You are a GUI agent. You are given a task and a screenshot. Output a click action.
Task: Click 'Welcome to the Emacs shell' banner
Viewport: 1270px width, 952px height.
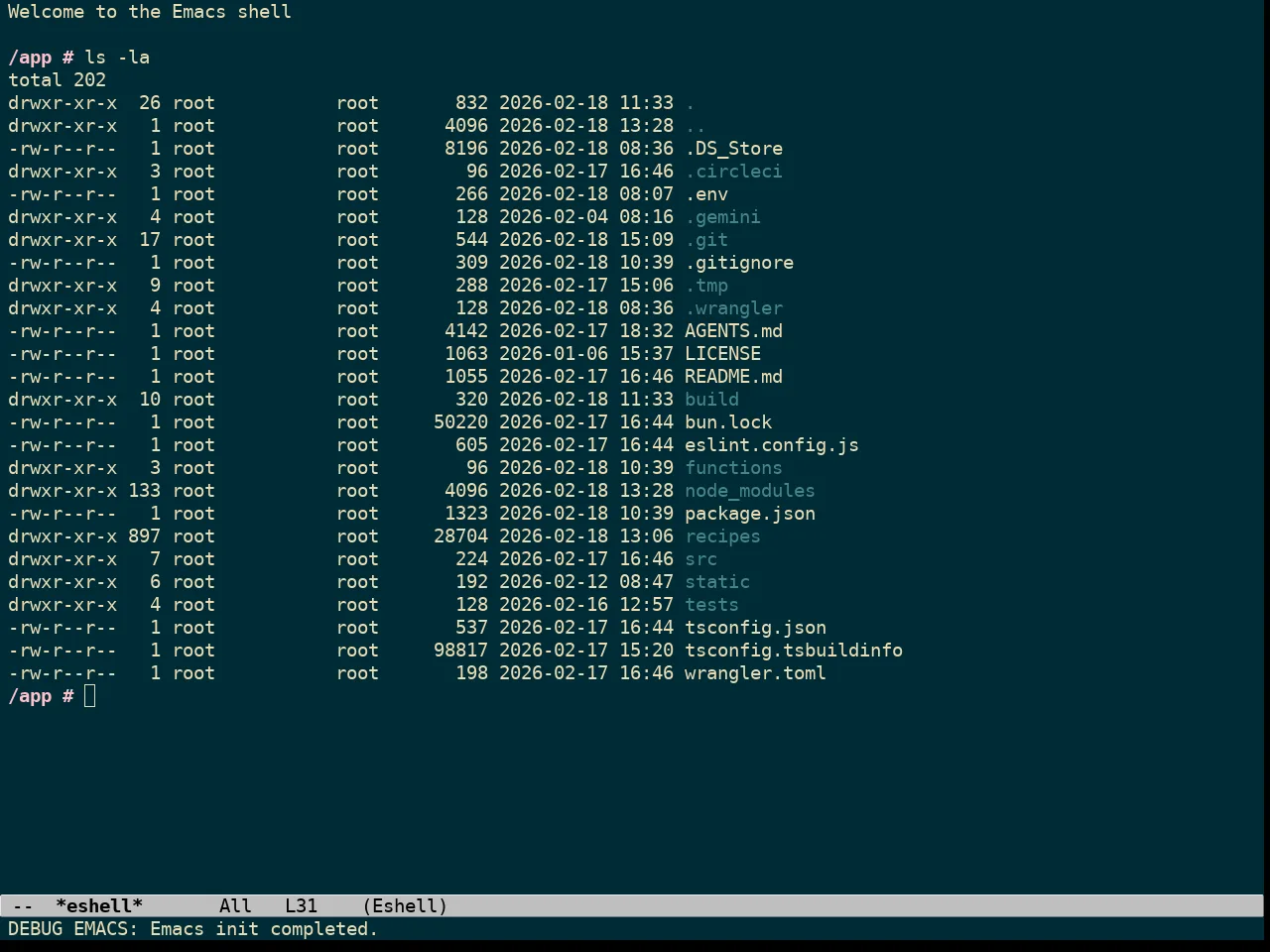coord(150,12)
